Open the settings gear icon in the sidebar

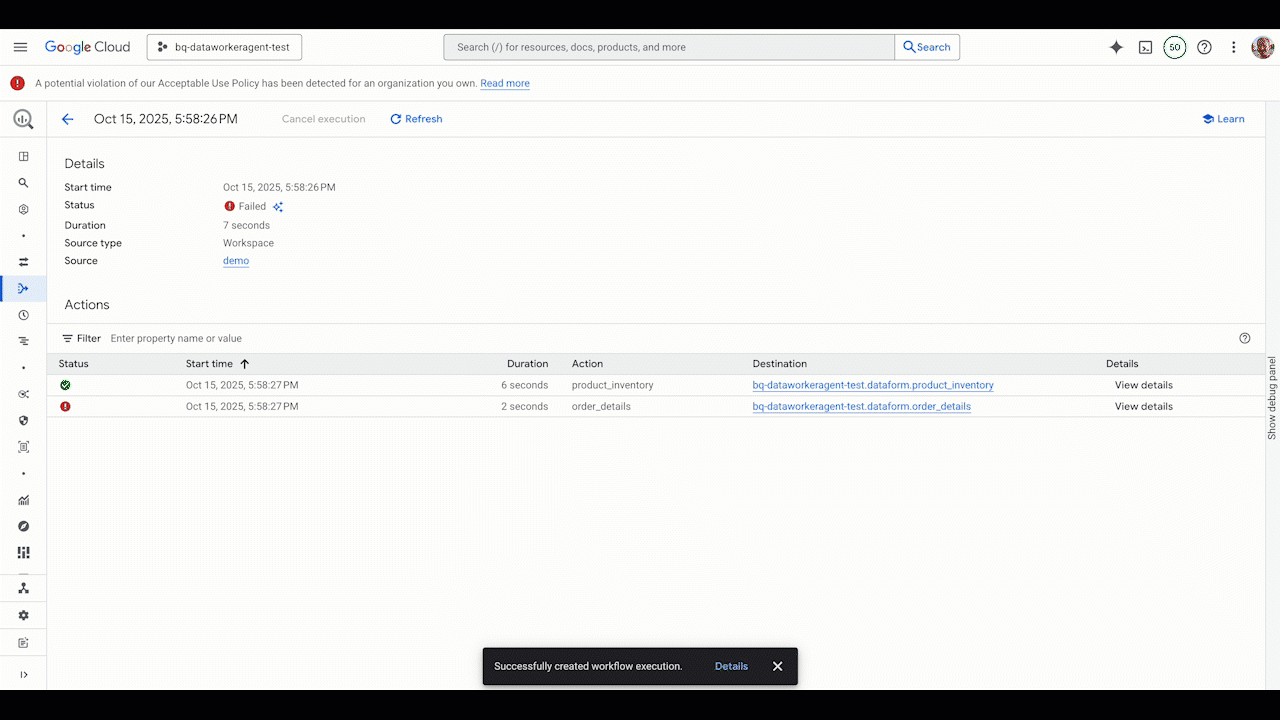[x=24, y=615]
